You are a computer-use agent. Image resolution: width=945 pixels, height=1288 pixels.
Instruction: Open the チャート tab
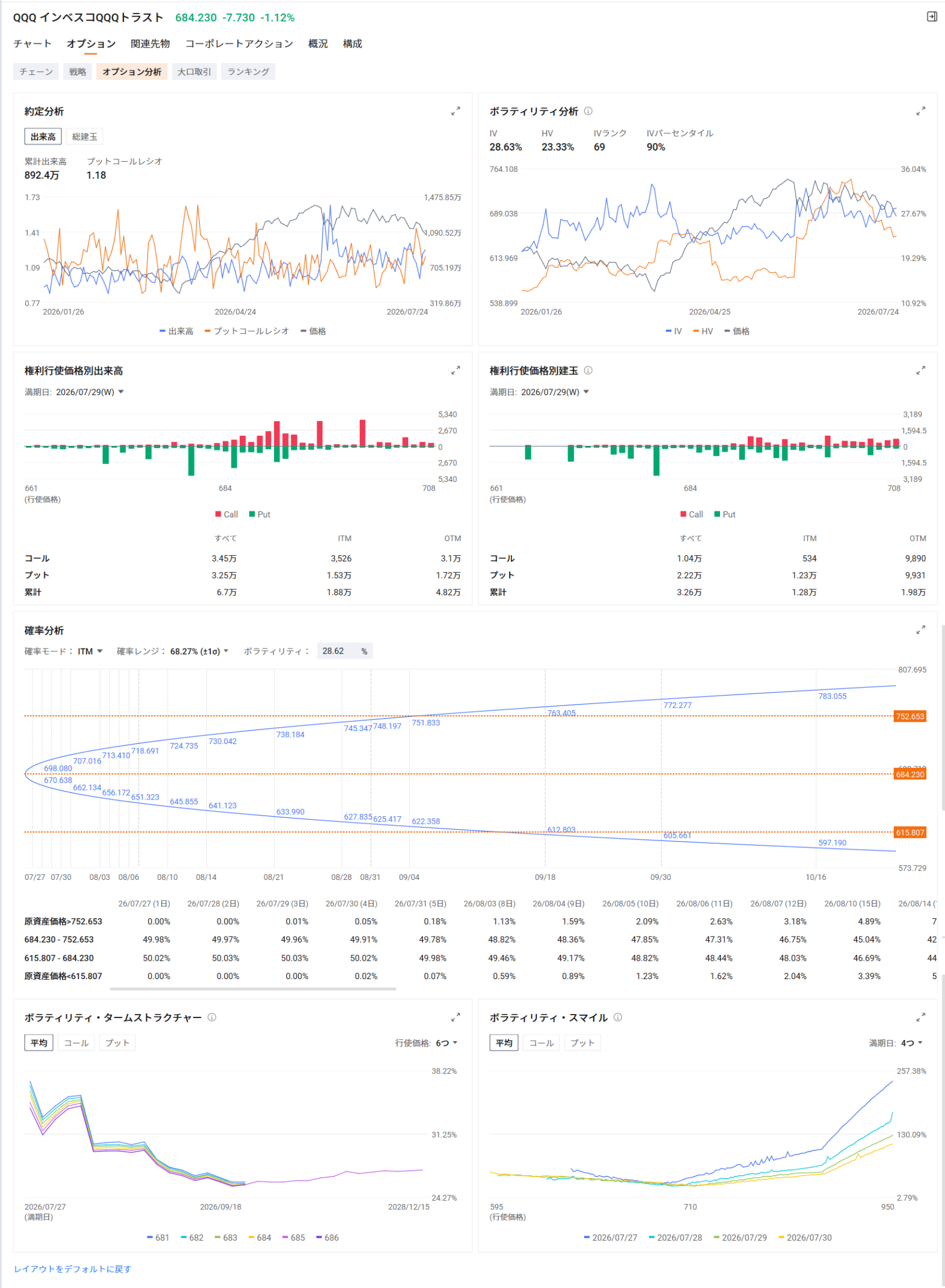(x=32, y=44)
